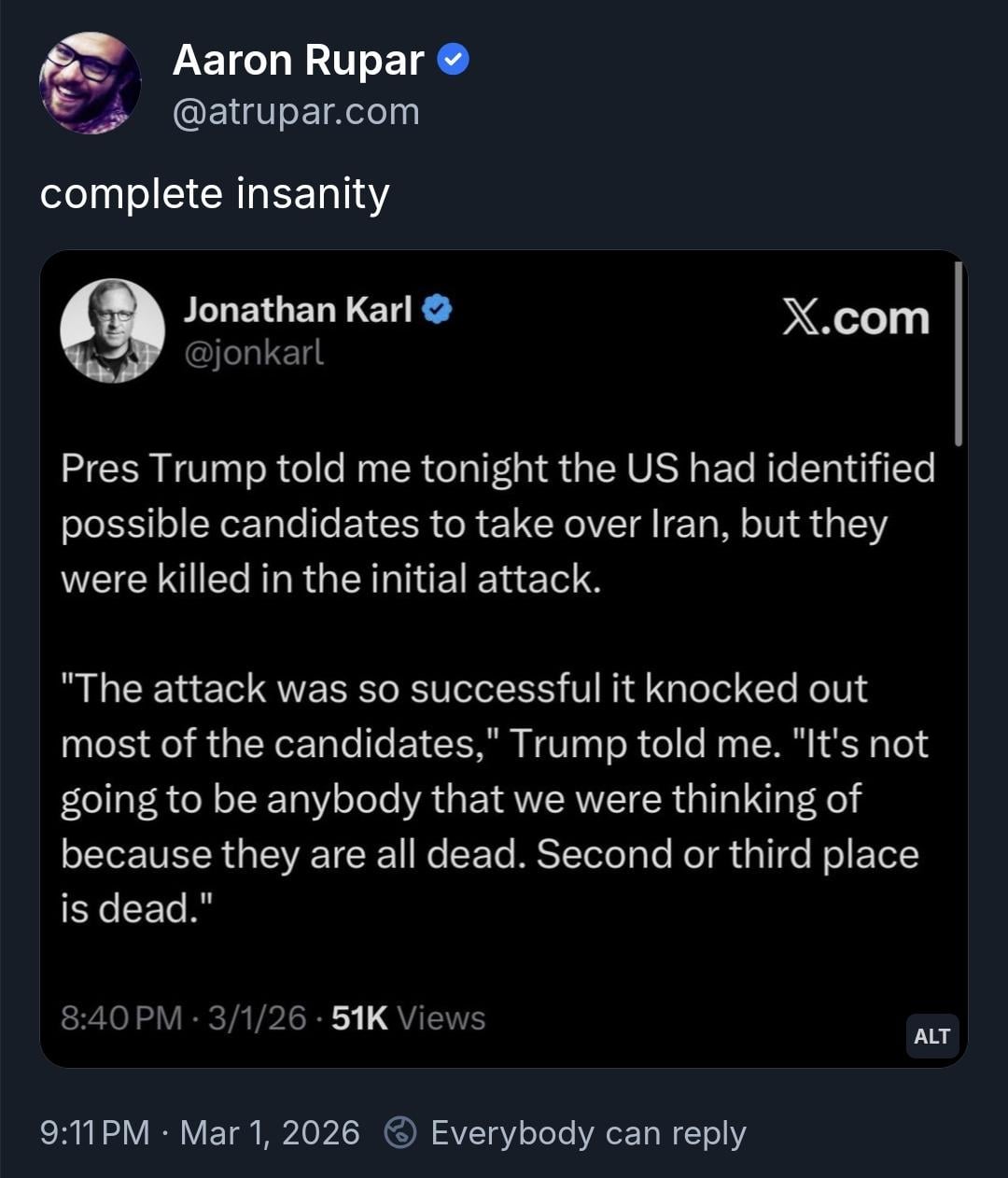
Task: Click the globe reply-settings icon
Action: [x=400, y=1132]
